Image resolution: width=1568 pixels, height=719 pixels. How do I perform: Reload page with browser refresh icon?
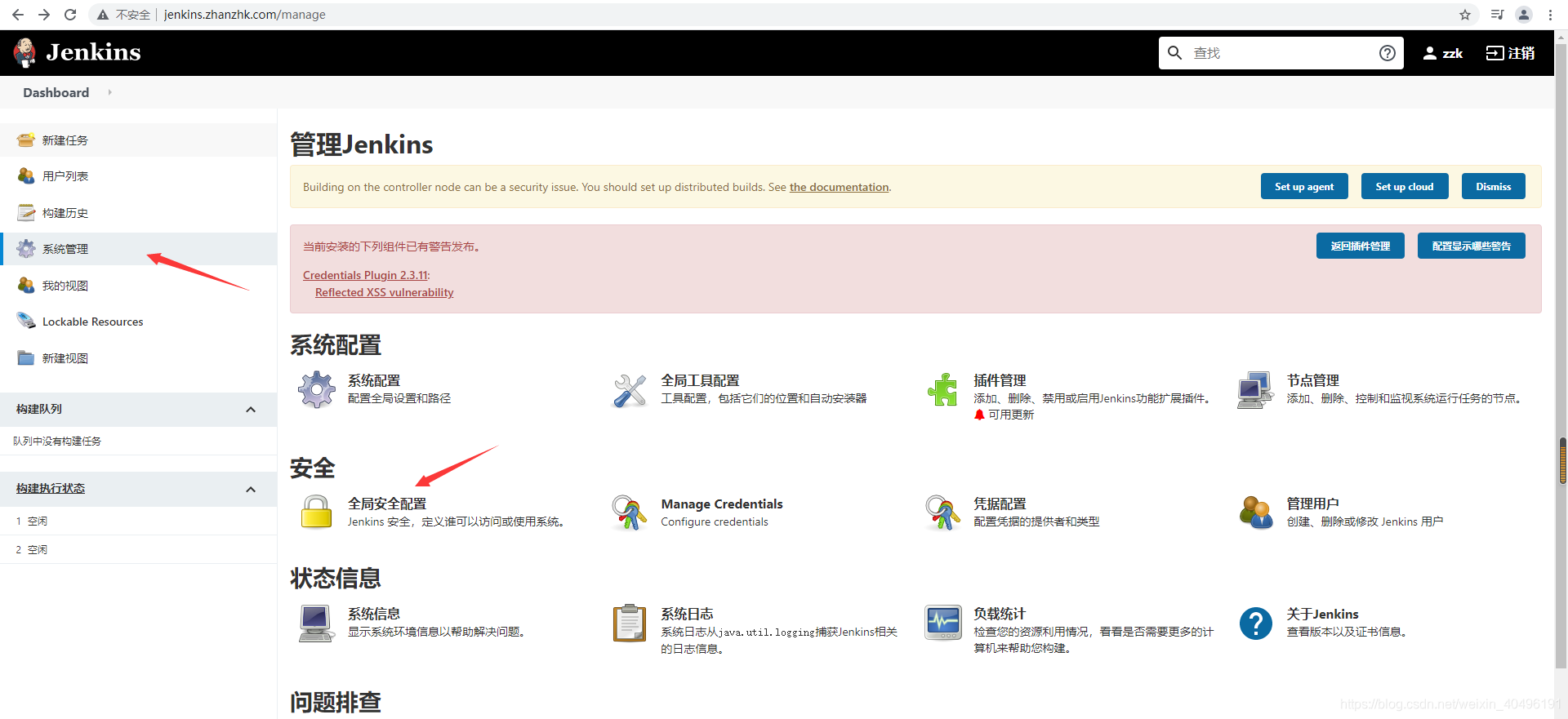70,15
